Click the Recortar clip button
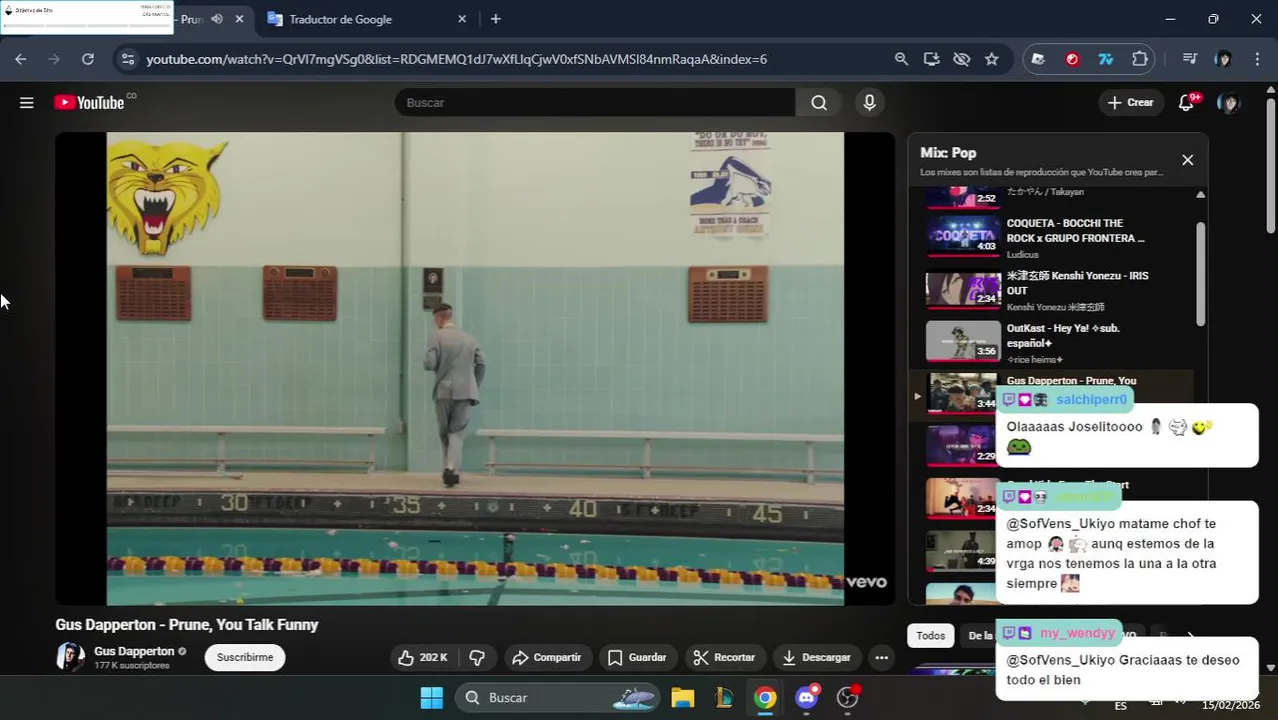The image size is (1278, 720). 724,657
